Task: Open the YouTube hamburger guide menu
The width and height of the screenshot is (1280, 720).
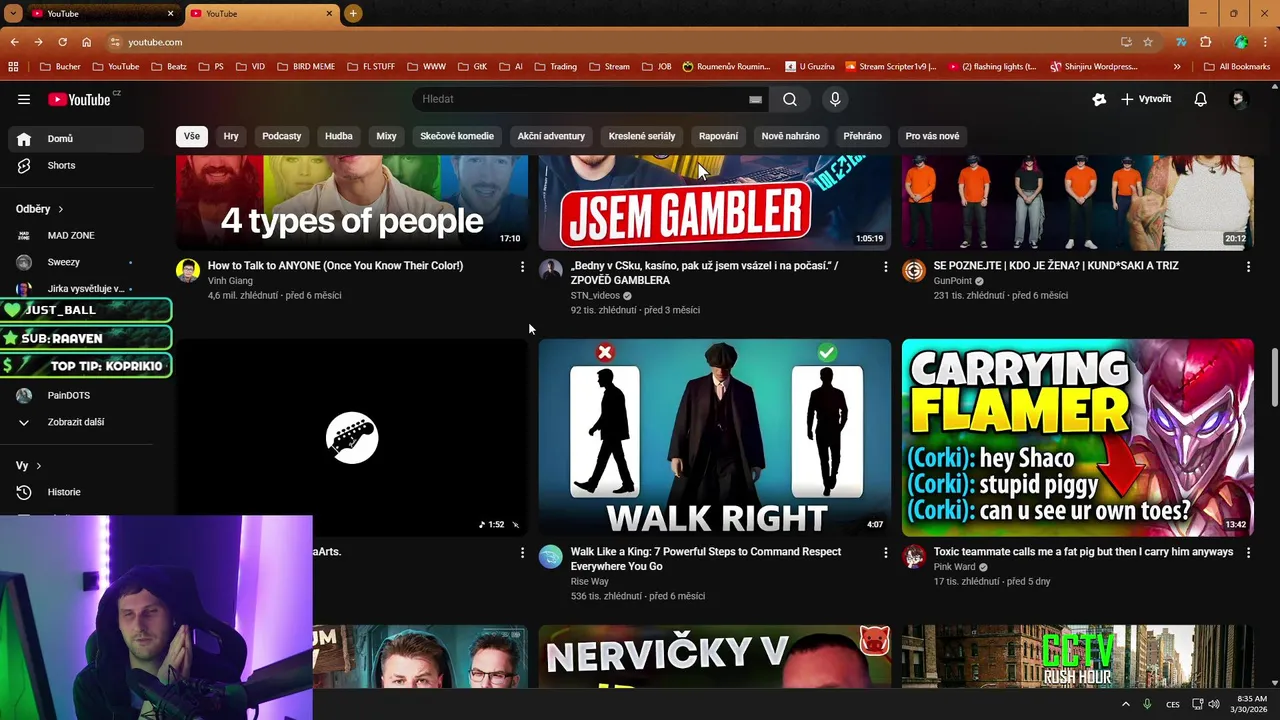Action: (24, 99)
